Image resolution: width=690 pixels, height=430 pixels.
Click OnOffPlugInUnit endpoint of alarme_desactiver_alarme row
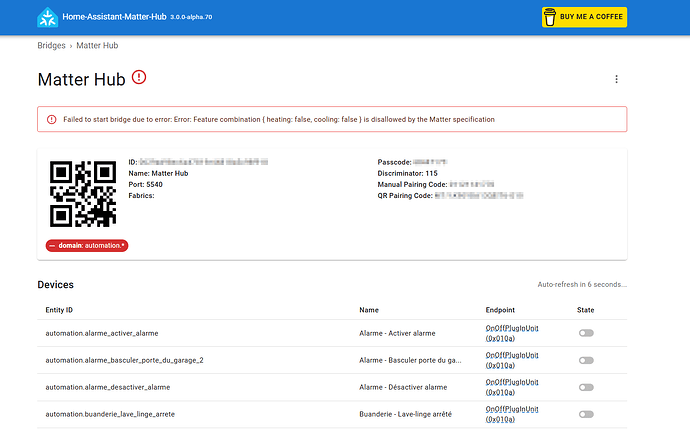[x=512, y=387]
